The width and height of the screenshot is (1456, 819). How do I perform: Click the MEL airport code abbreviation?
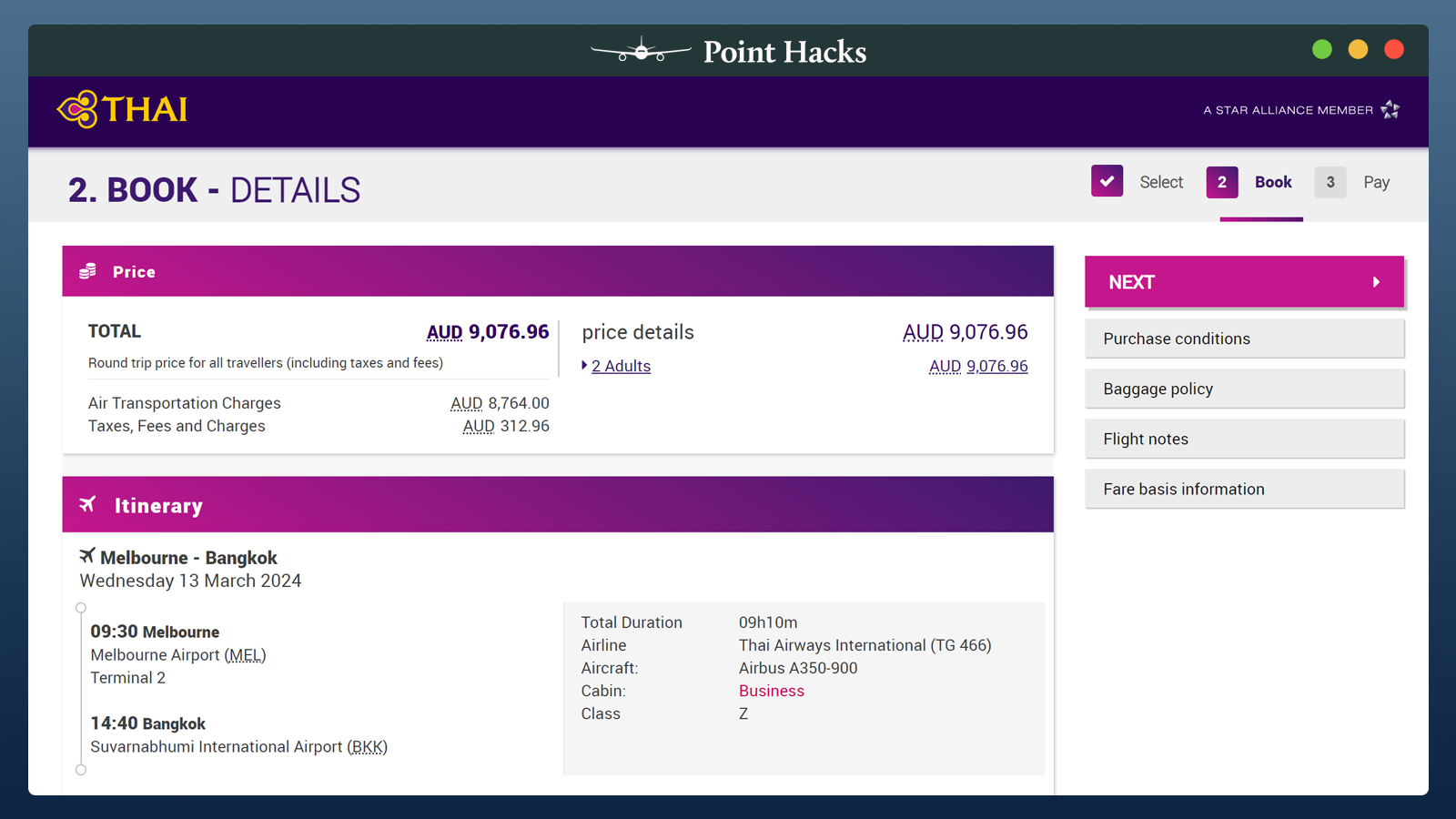(245, 655)
